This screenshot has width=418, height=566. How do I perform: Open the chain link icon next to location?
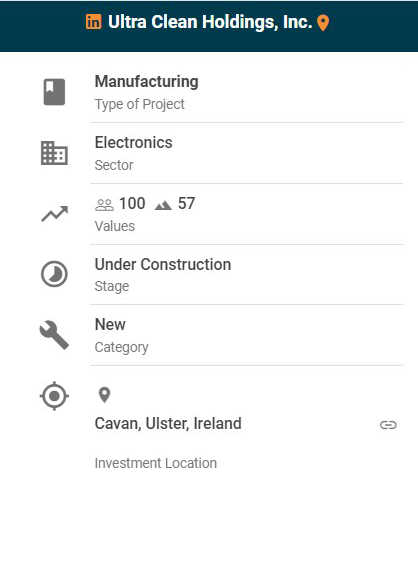[388, 425]
